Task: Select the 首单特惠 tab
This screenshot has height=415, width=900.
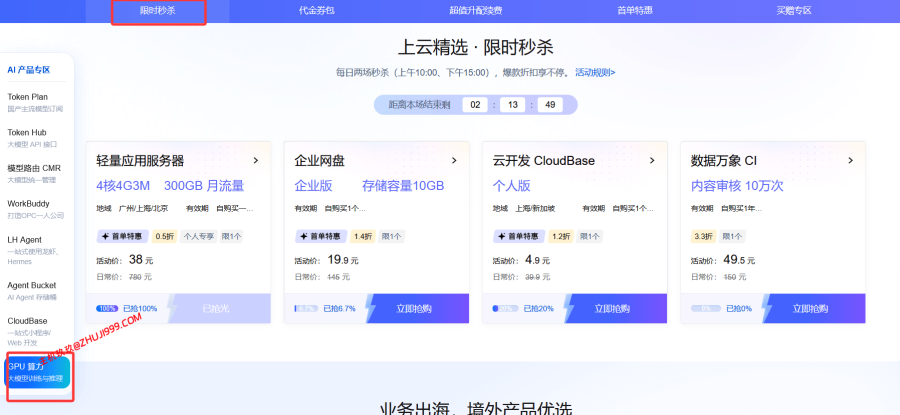Action: tap(635, 11)
